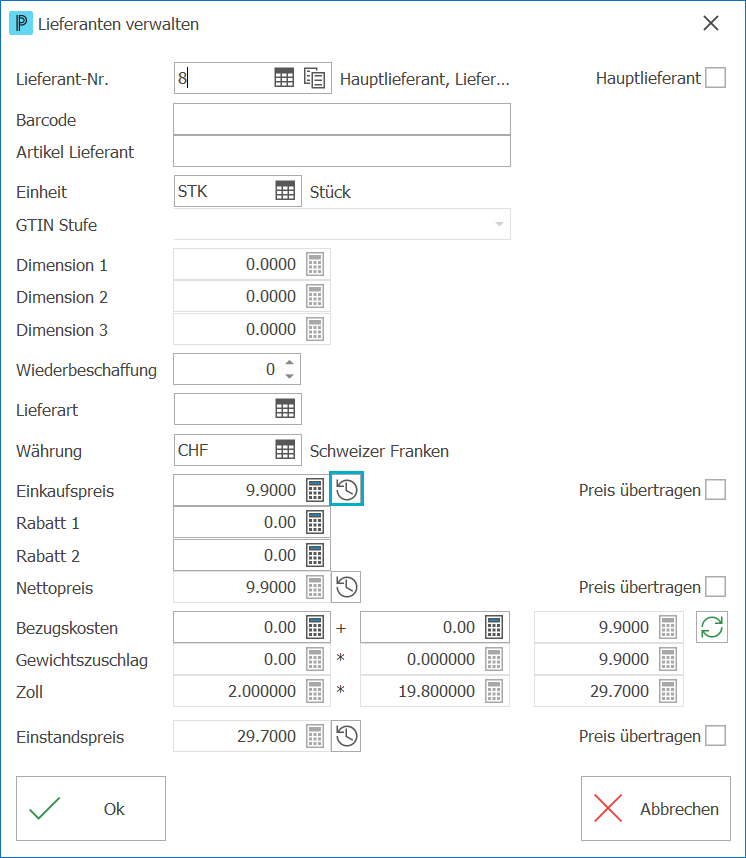Click the 'Hauptlieferant, Liefer...' description text
Screen dimensions: 746x858
coord(425,79)
